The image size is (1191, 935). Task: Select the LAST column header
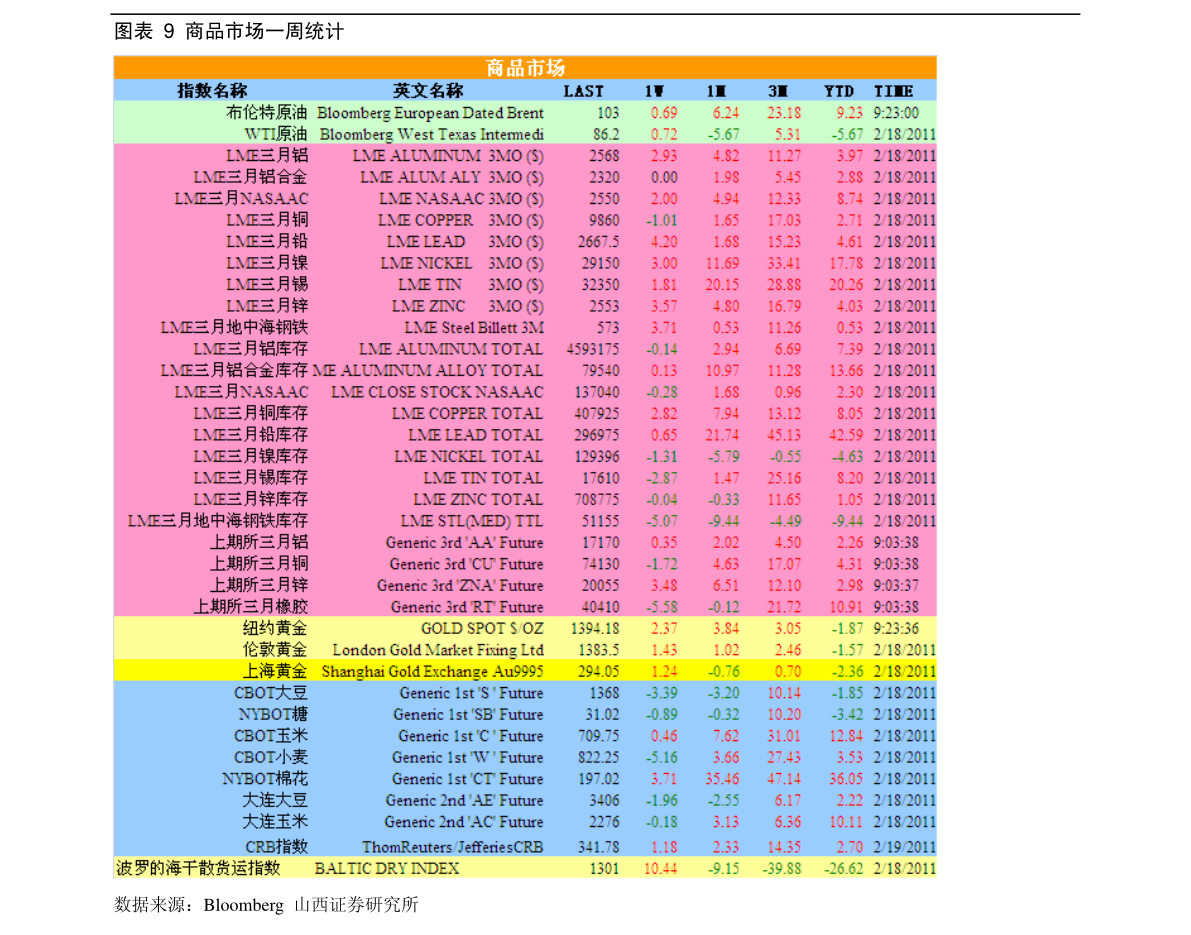pyautogui.click(x=584, y=91)
